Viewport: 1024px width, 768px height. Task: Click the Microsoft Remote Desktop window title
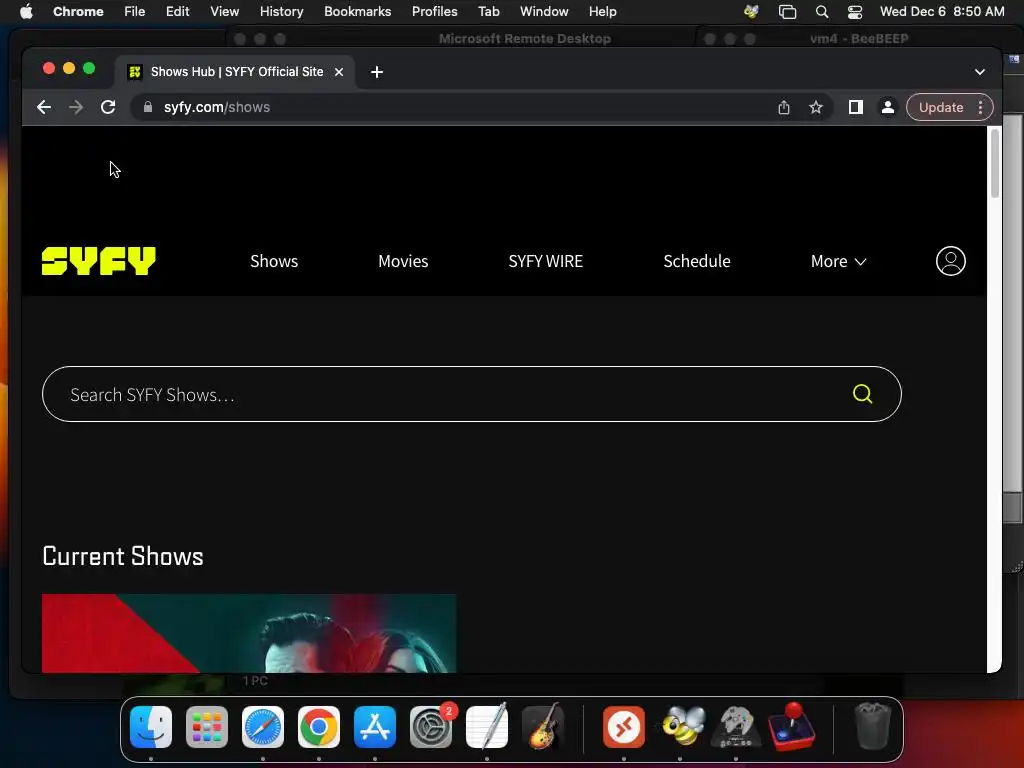point(524,39)
